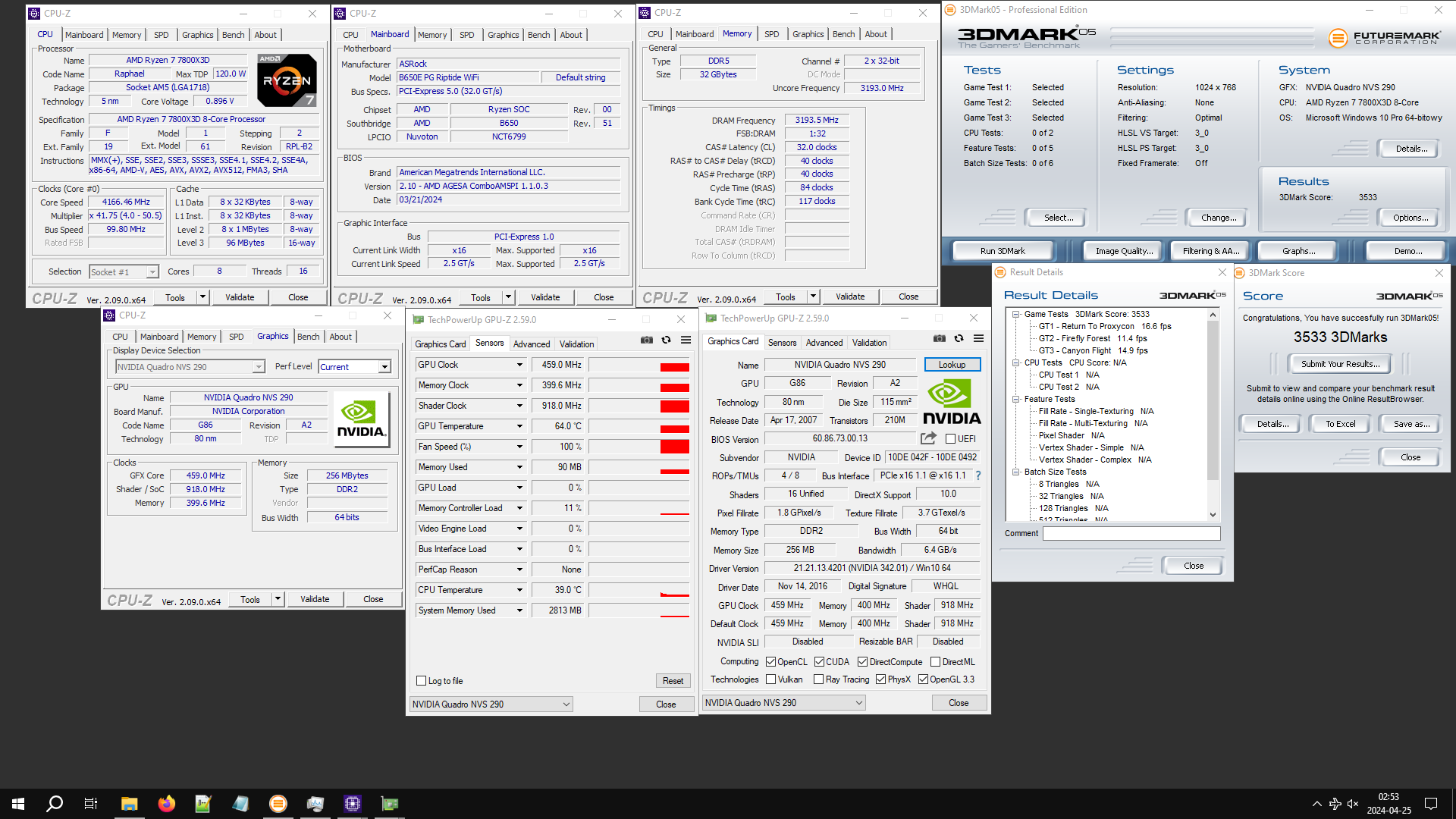The image size is (1456, 819).
Task: Click the NVIDIA logo in CPU-Z Graphics window
Action: 362,419
